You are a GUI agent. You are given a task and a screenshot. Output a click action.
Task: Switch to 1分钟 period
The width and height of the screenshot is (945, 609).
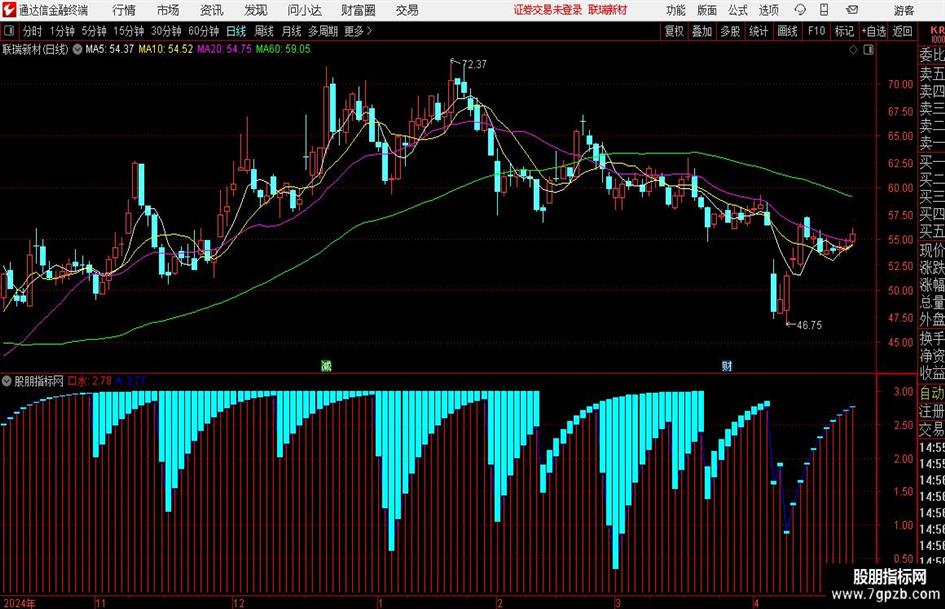[62, 31]
